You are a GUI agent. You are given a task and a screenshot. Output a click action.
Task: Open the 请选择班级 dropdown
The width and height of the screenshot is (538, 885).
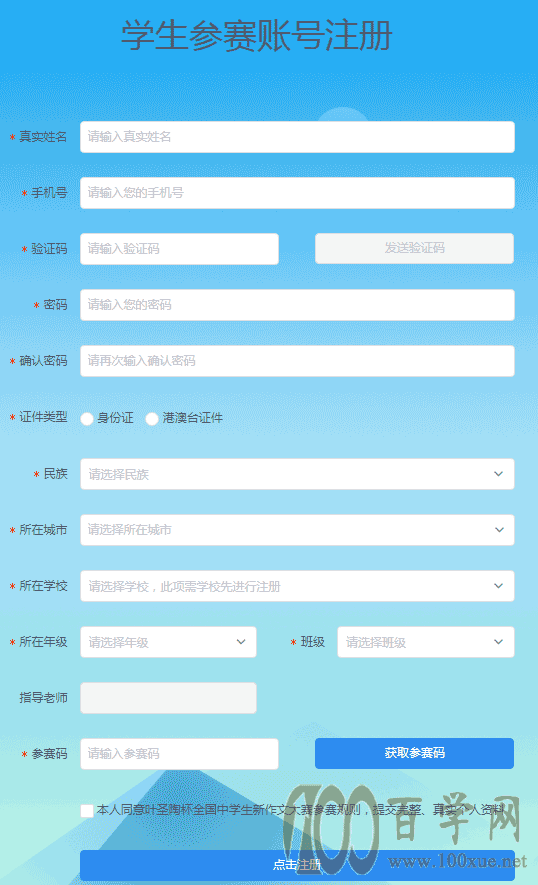coord(426,642)
